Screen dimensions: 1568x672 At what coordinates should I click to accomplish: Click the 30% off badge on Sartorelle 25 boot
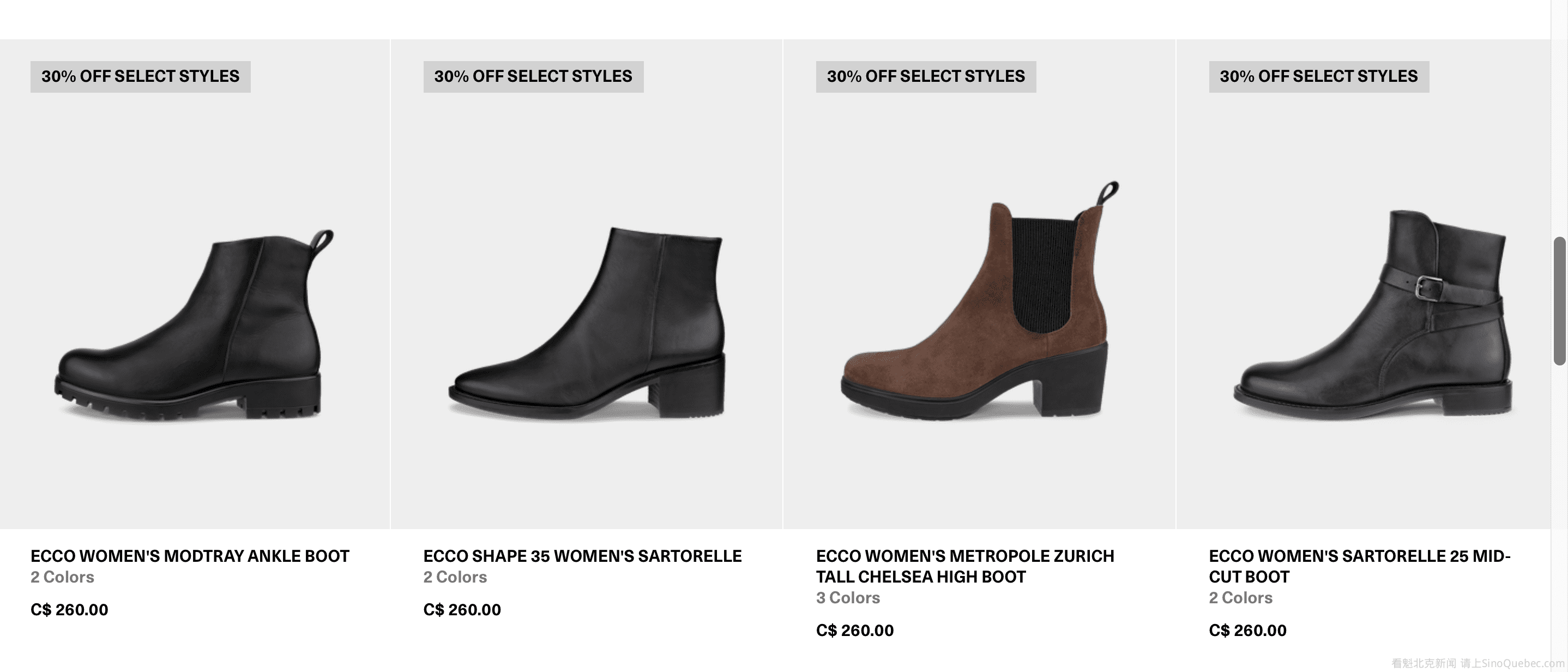(x=1318, y=77)
